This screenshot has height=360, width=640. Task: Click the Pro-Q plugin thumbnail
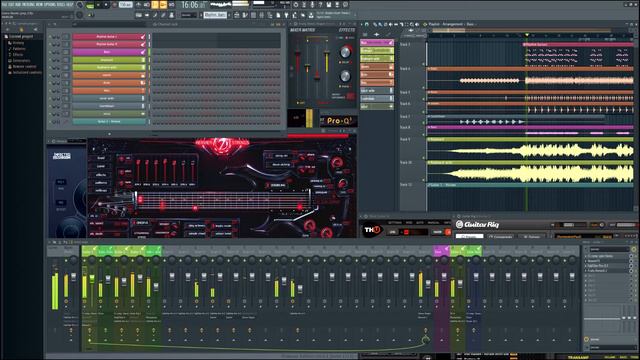(x=339, y=120)
